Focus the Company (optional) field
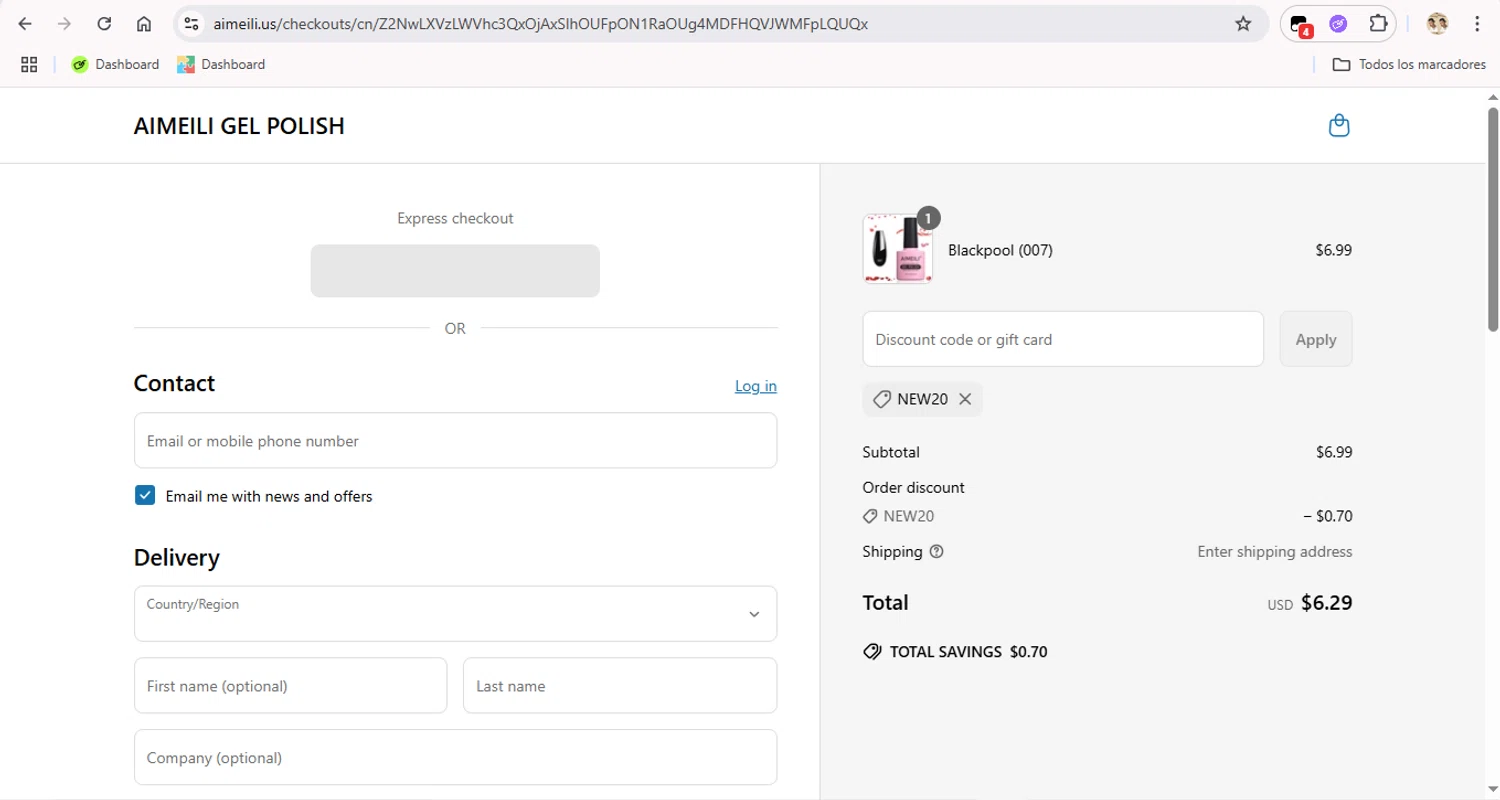 [x=455, y=757]
